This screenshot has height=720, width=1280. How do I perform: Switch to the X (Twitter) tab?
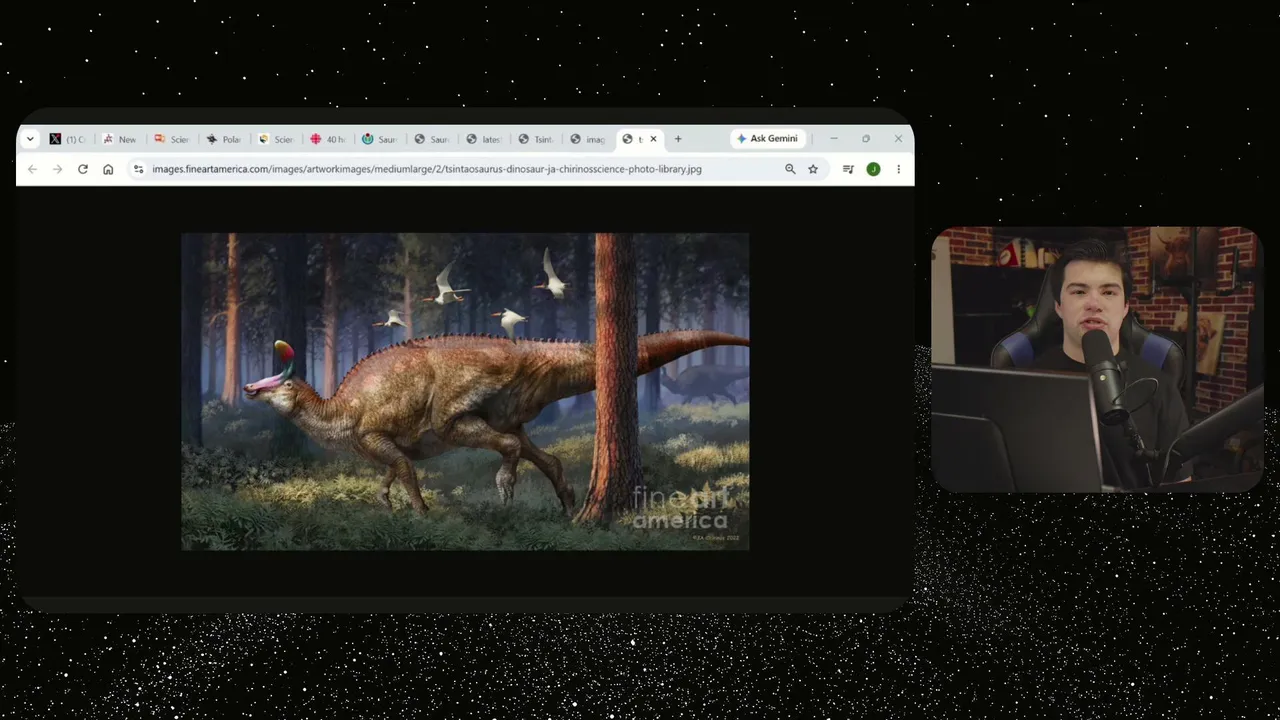(68, 139)
